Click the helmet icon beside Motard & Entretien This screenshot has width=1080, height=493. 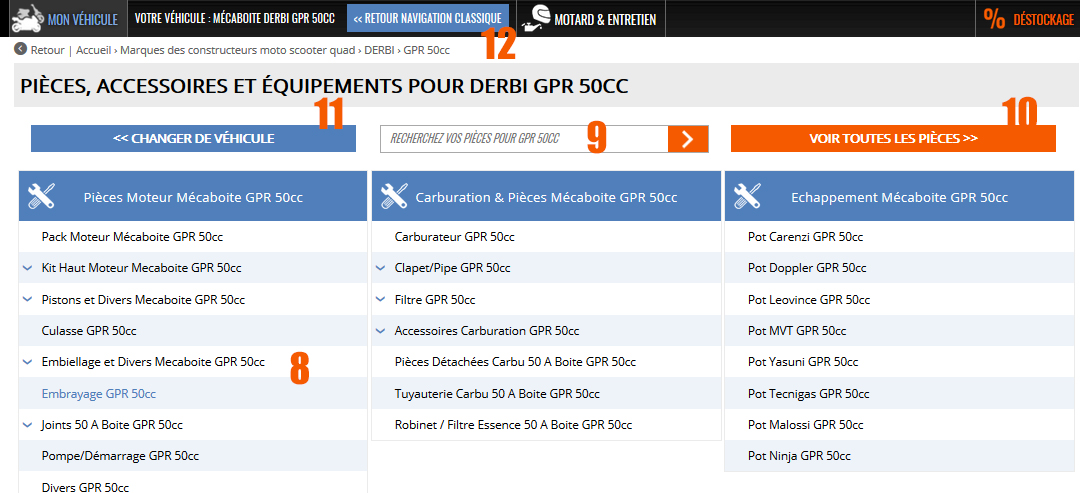pos(538,18)
